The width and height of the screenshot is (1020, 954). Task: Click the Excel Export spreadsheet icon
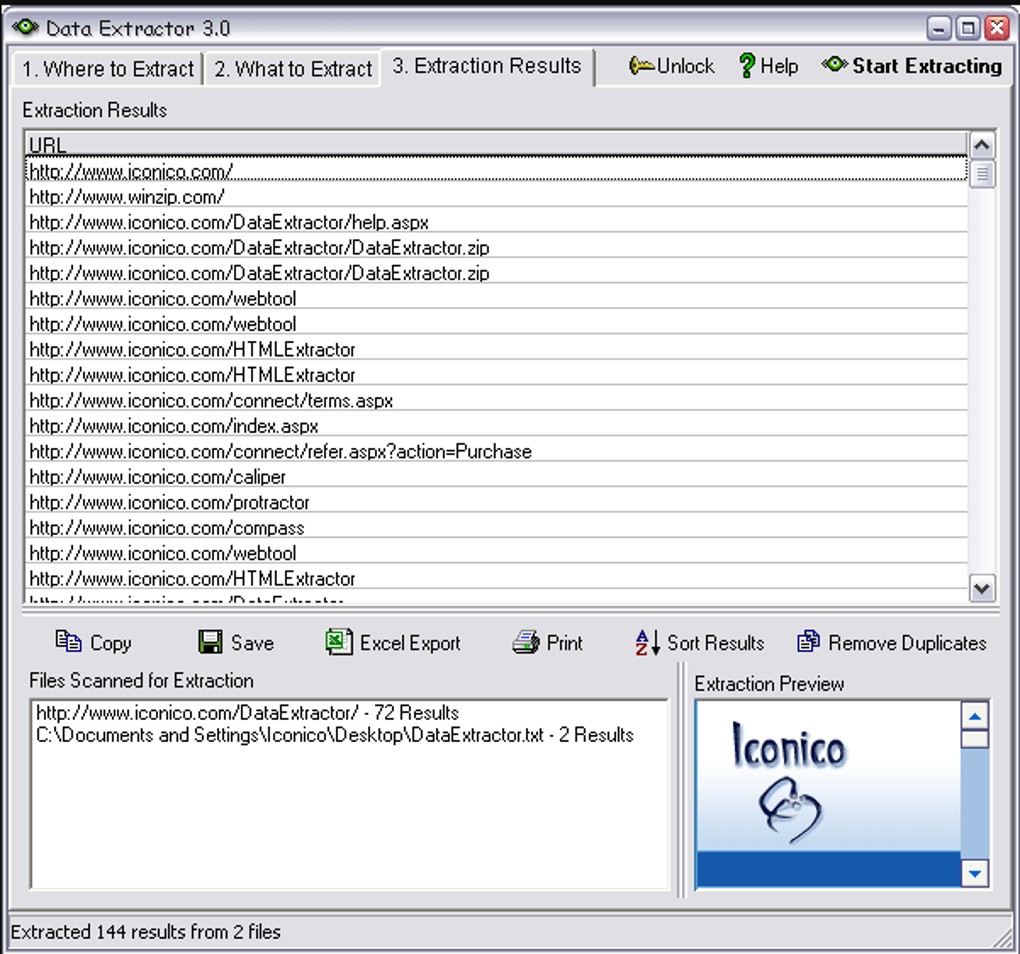[339, 642]
